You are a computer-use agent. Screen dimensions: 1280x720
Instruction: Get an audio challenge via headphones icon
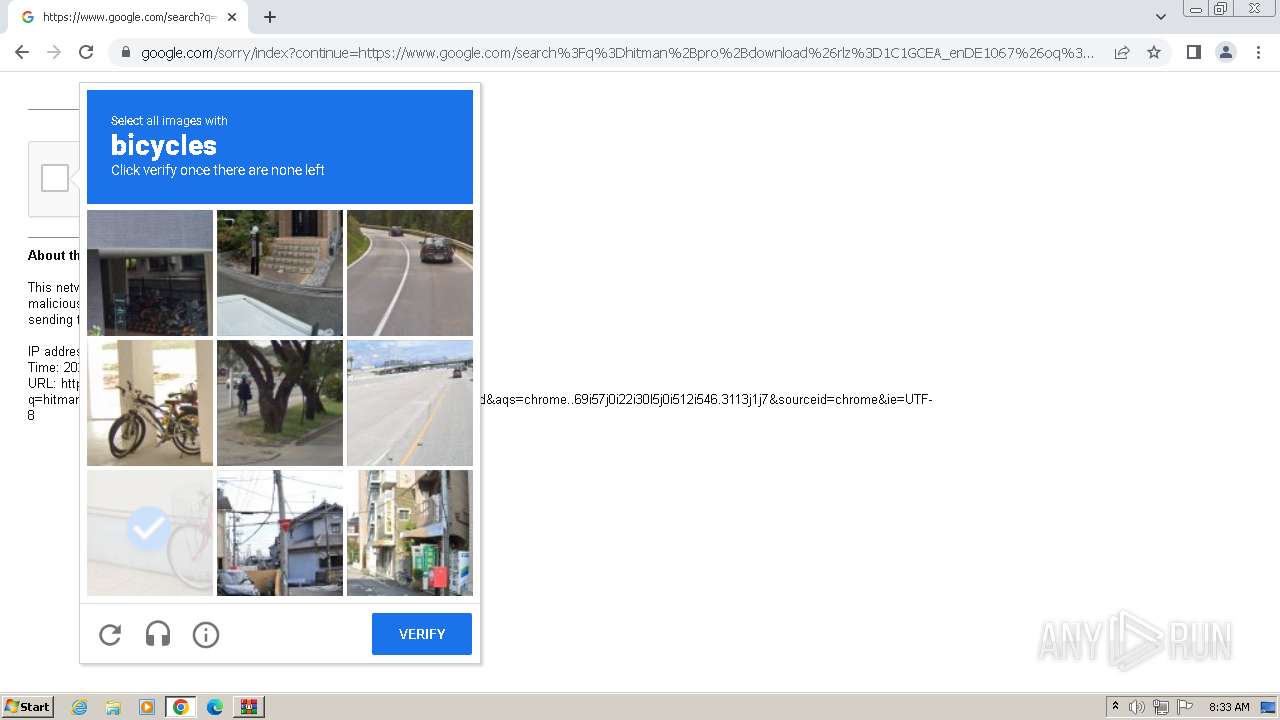pyautogui.click(x=158, y=634)
